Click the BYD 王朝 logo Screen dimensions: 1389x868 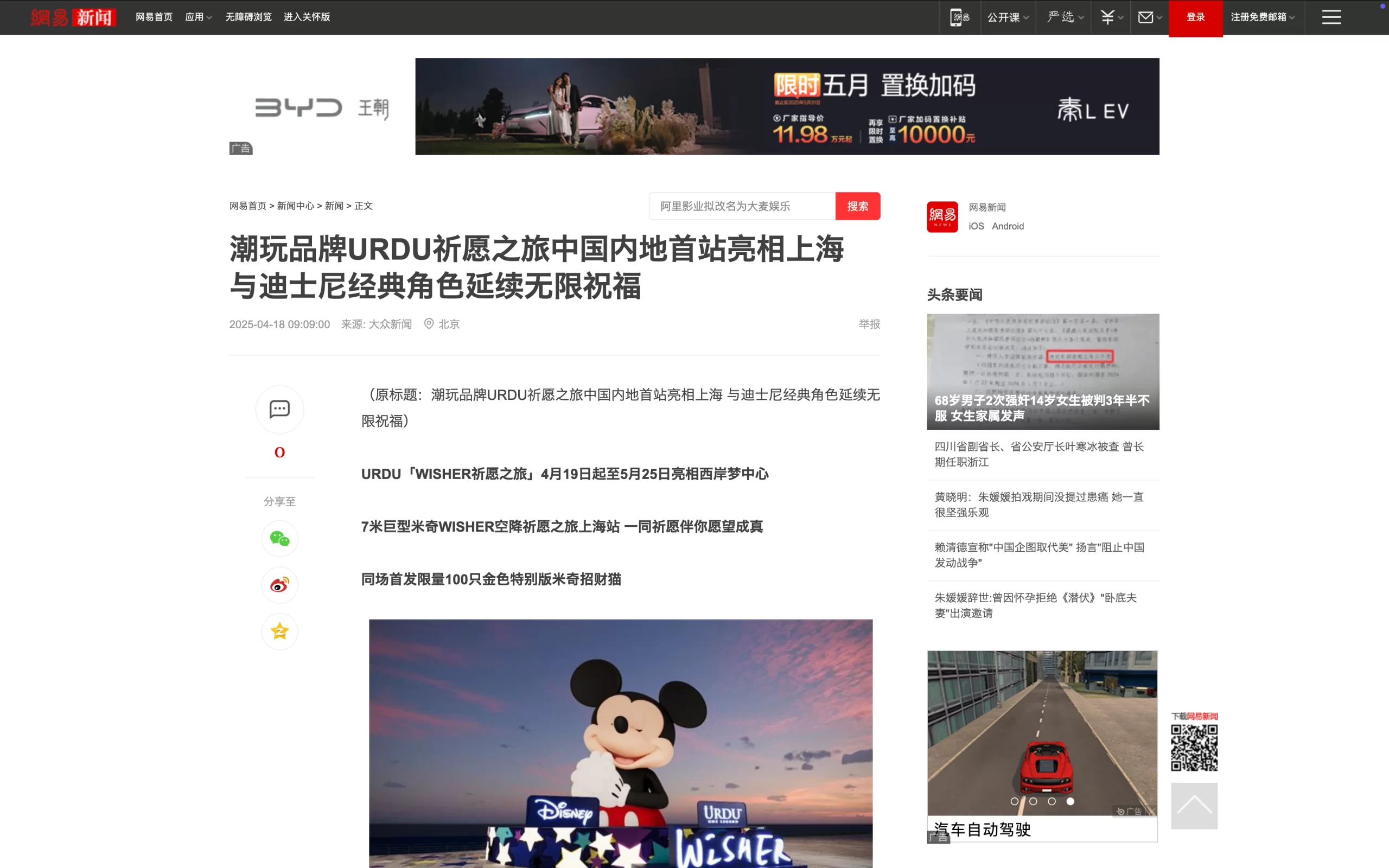[x=322, y=108]
